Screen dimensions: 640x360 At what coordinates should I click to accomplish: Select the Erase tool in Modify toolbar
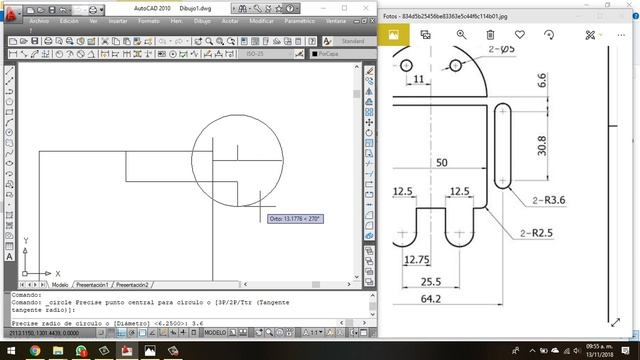point(369,71)
